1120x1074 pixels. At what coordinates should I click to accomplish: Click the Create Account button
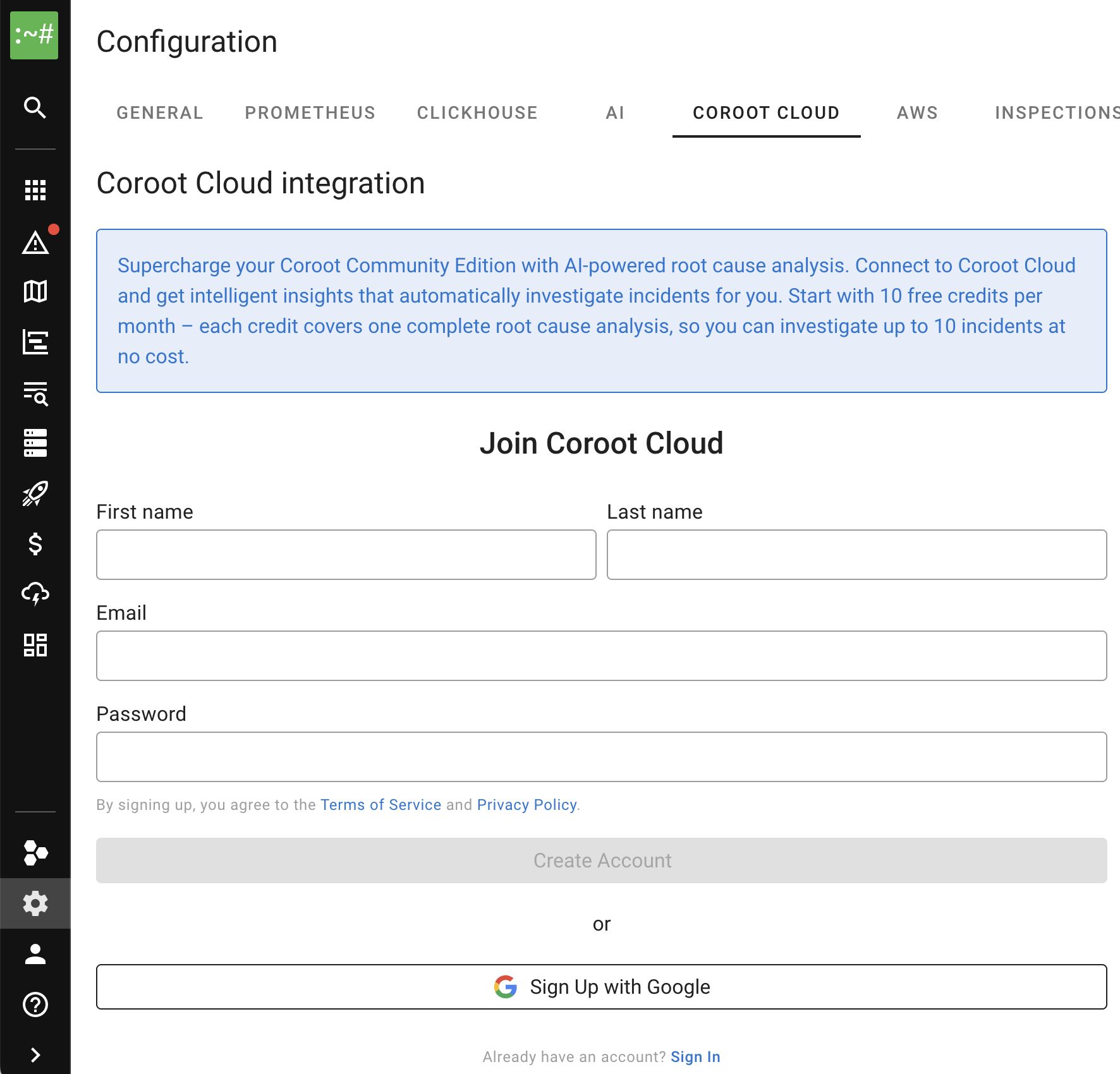click(602, 860)
